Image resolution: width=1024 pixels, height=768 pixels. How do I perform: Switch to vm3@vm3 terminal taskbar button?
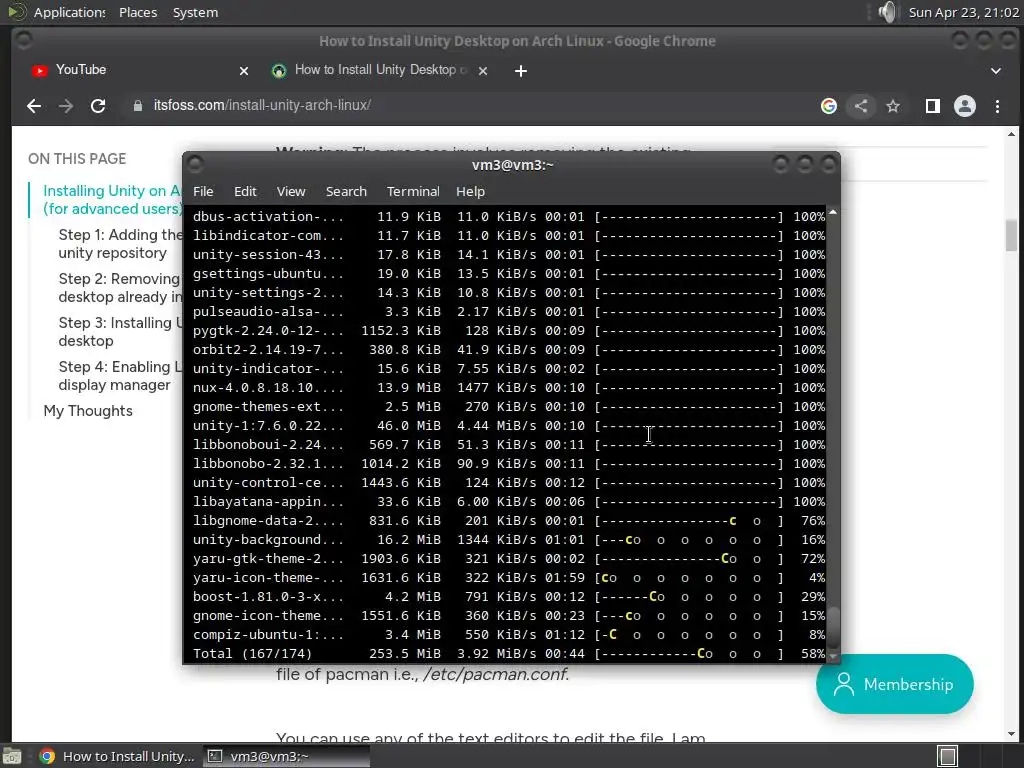point(286,756)
